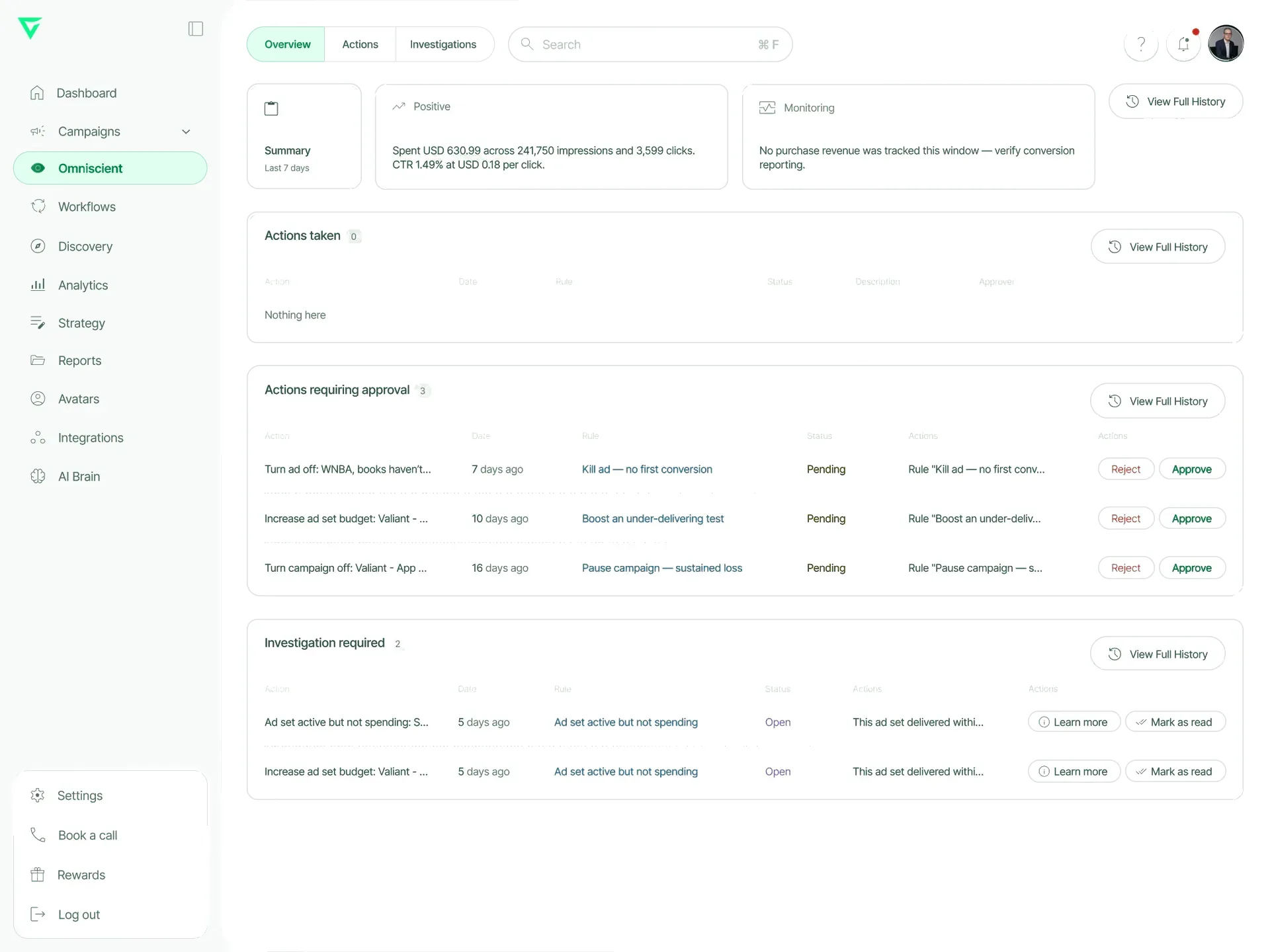The image size is (1270, 952).
Task: Open Kill ad — no first conversion rule
Action: (x=647, y=469)
